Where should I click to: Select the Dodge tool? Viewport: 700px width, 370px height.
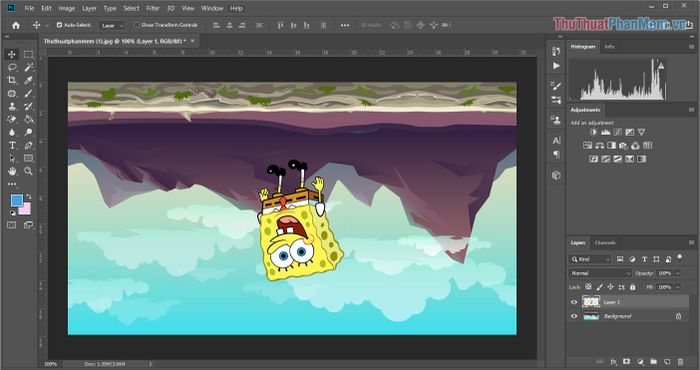point(29,132)
